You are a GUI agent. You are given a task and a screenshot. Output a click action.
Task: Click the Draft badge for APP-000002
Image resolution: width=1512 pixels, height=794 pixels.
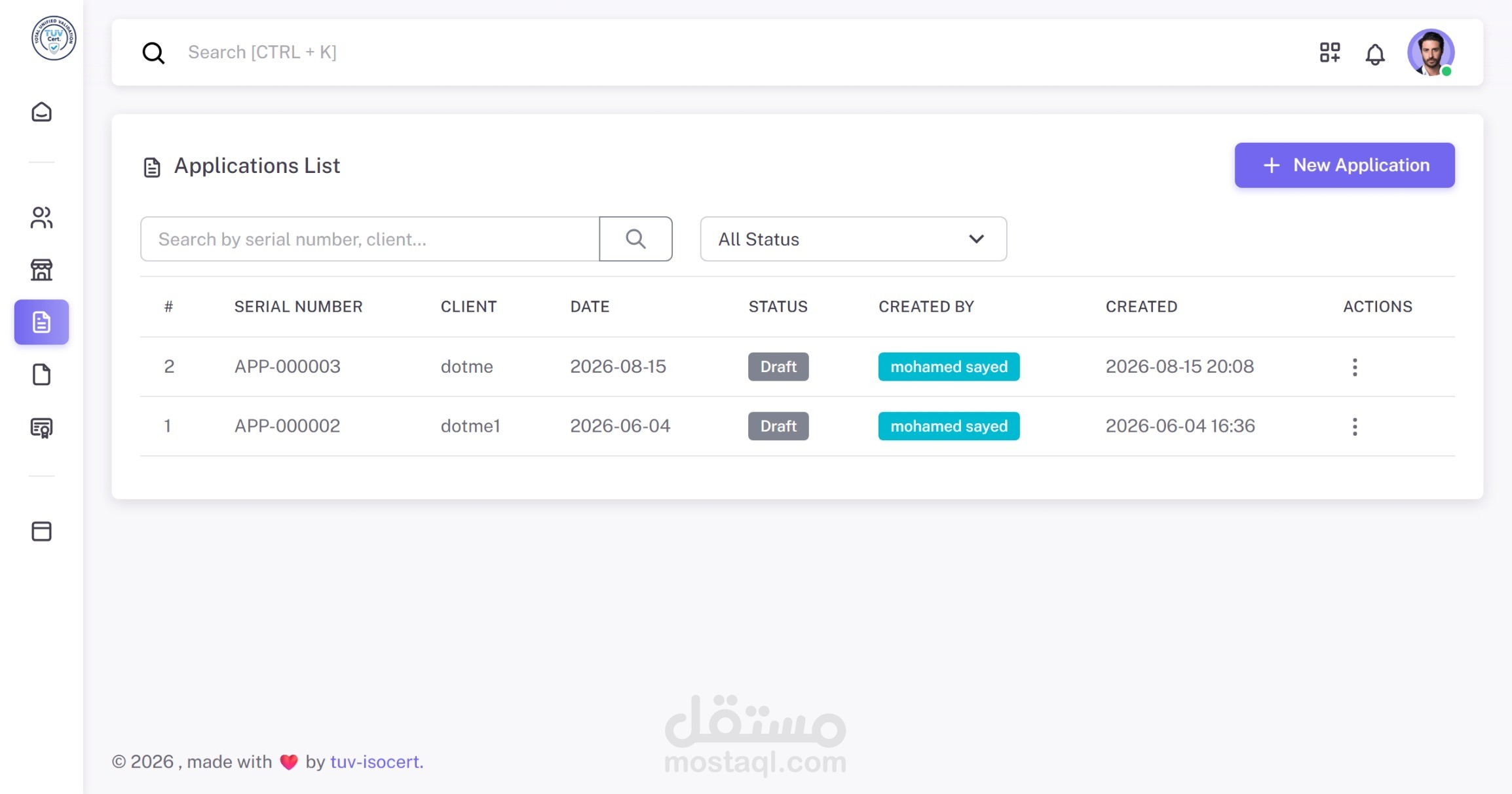point(778,426)
